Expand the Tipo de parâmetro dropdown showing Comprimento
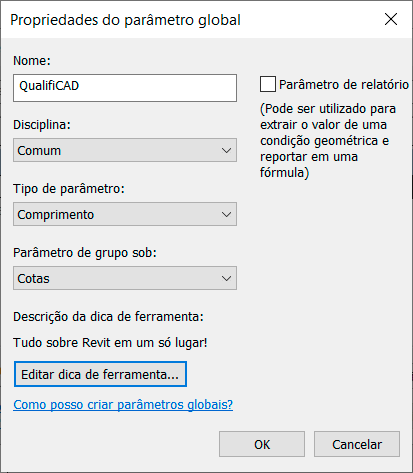The image size is (413, 473). click(125, 214)
